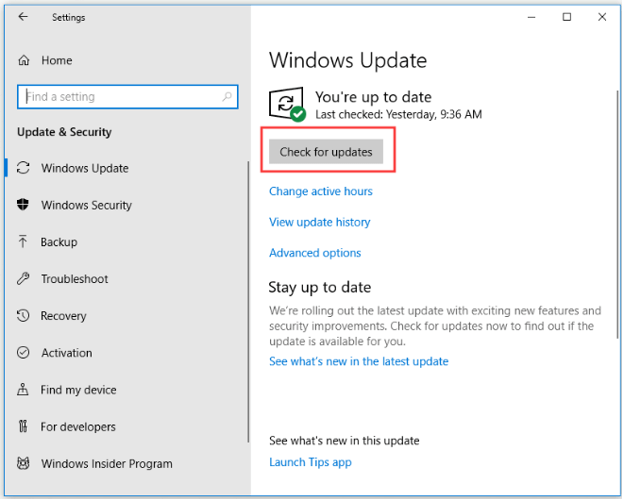Open Find my device label

coord(79,390)
